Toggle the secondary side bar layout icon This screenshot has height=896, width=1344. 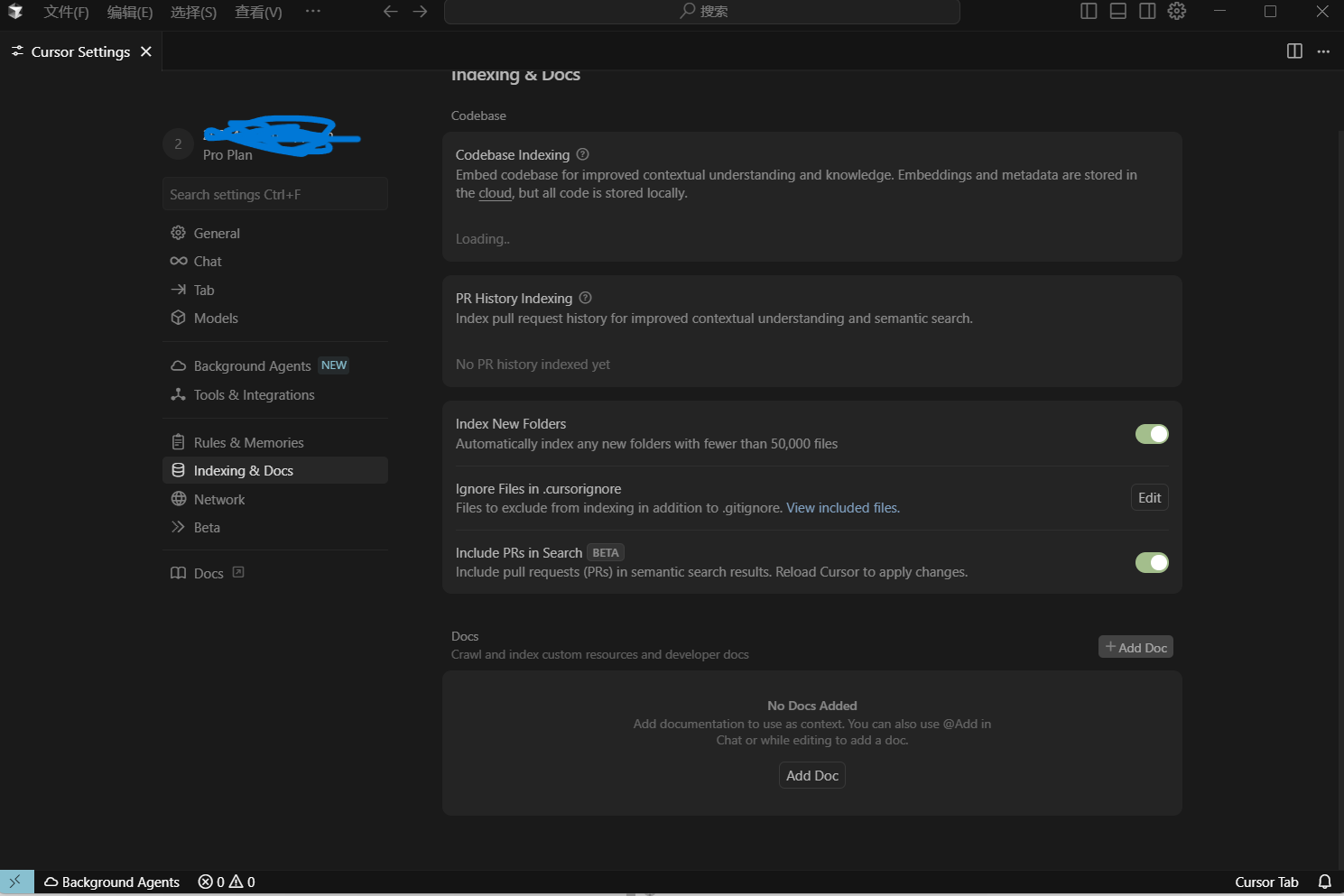click(x=1147, y=11)
